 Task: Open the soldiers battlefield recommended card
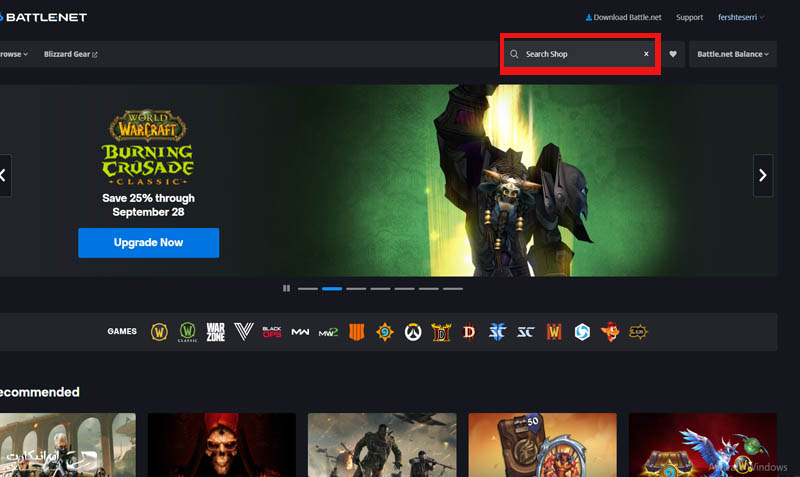point(382,445)
